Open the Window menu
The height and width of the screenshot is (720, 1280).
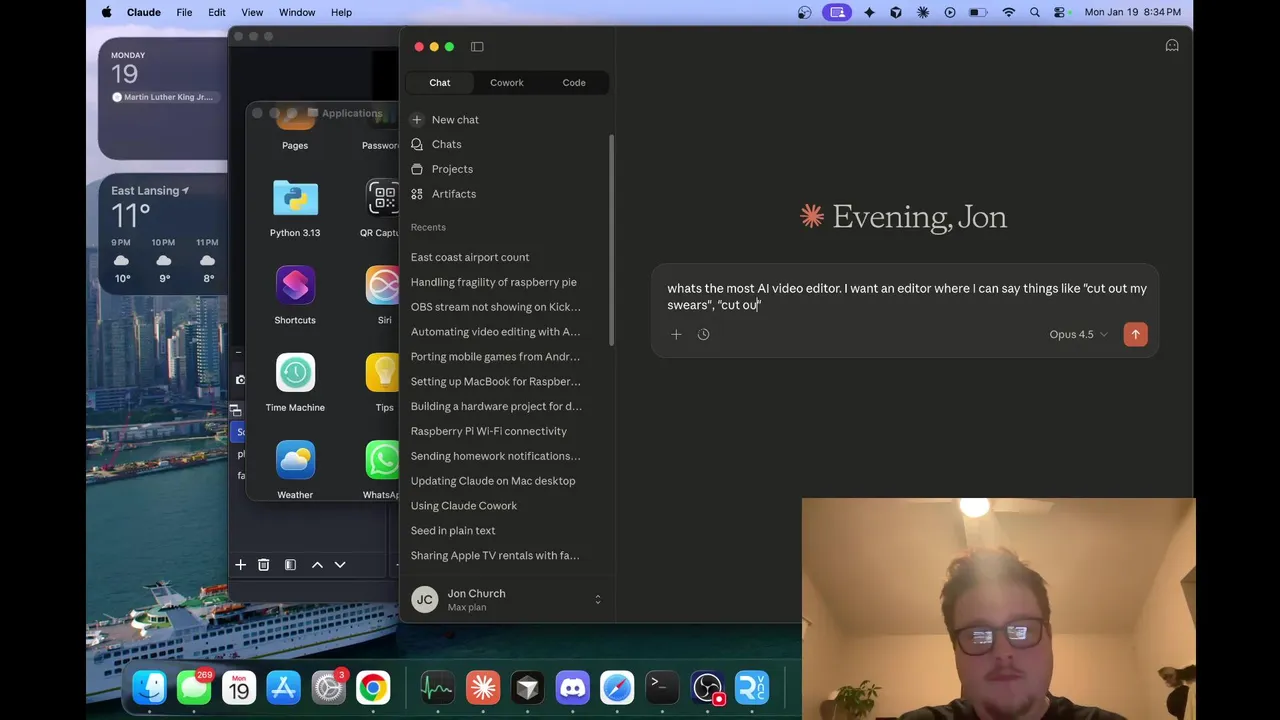297,12
